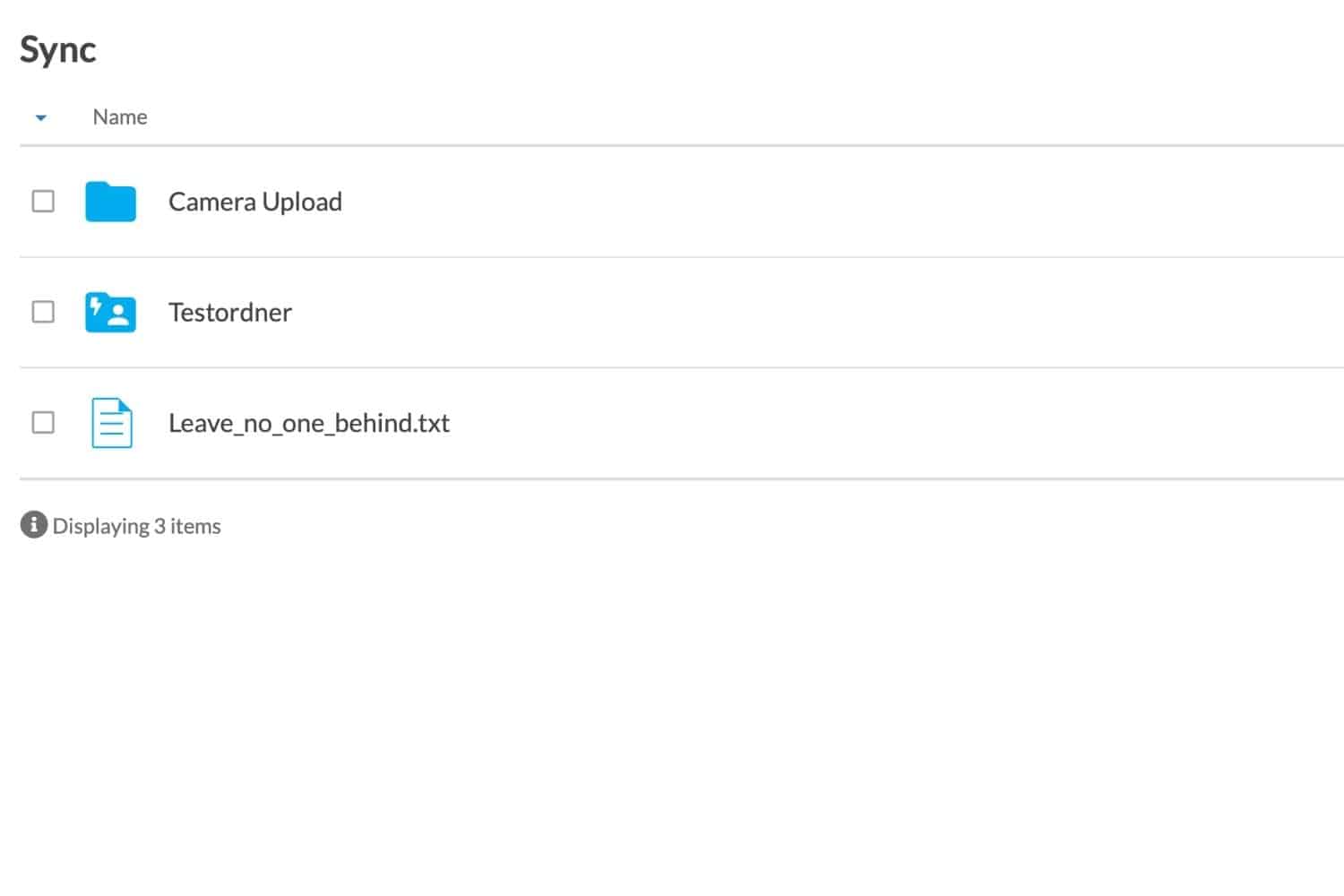Screen dimensions: 1344x896
Task: Click the info icon beside Displaying 3 items
Action: (x=33, y=525)
